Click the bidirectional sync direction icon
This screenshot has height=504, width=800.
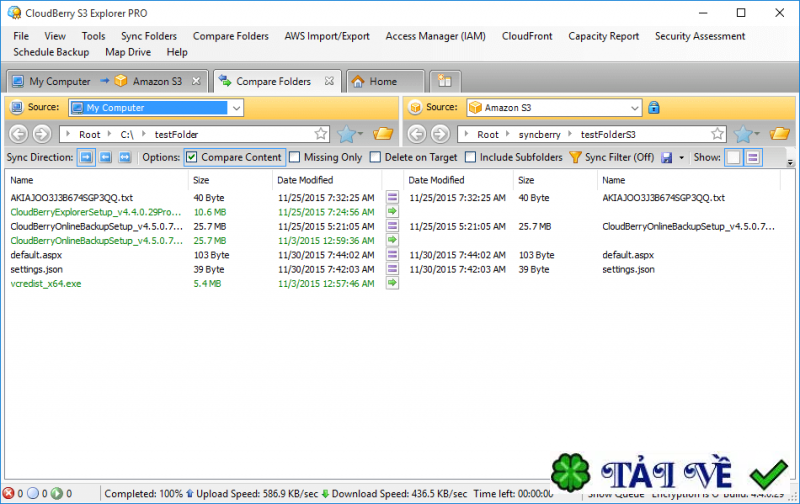click(125, 157)
